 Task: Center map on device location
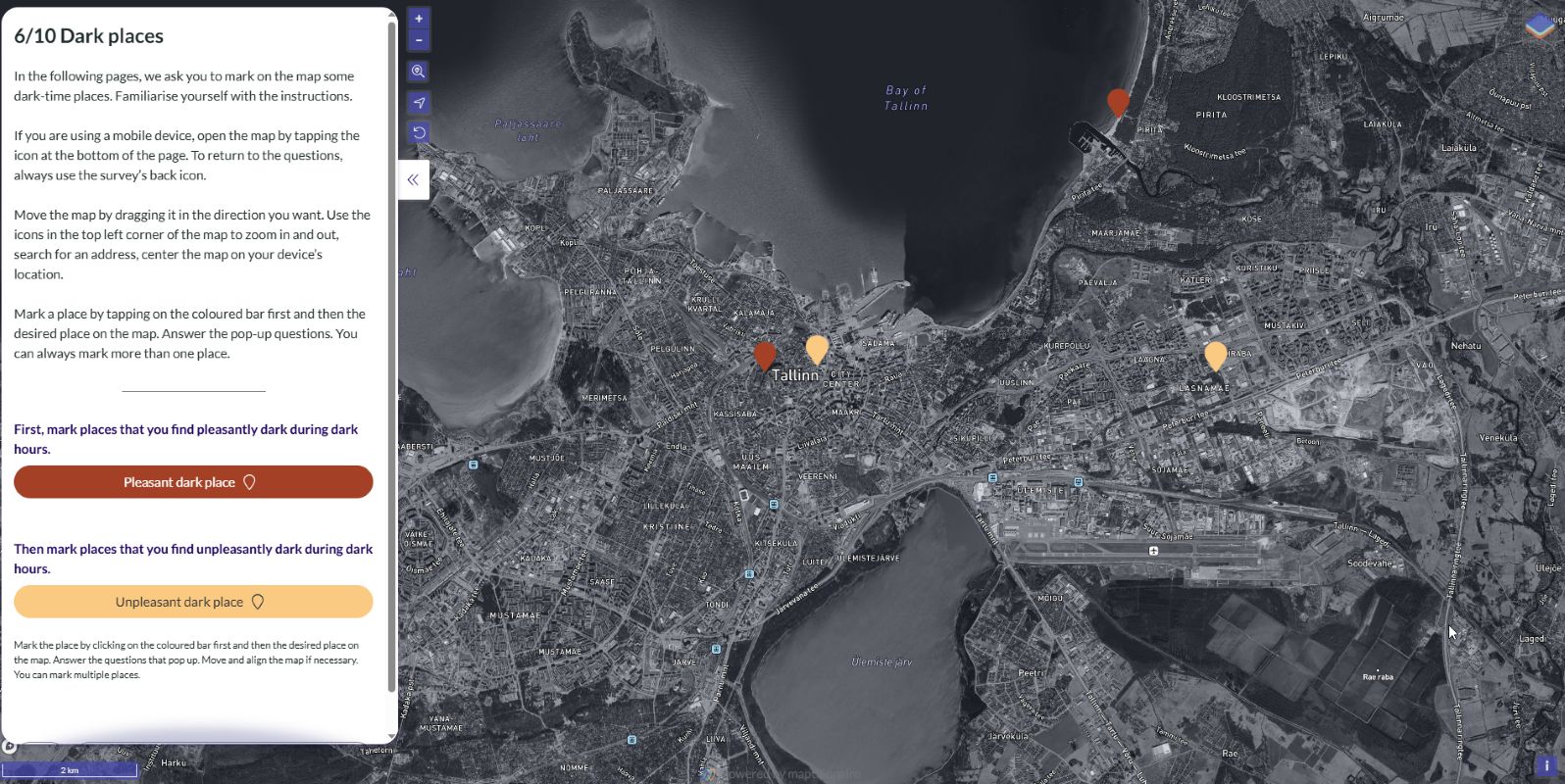[419, 103]
